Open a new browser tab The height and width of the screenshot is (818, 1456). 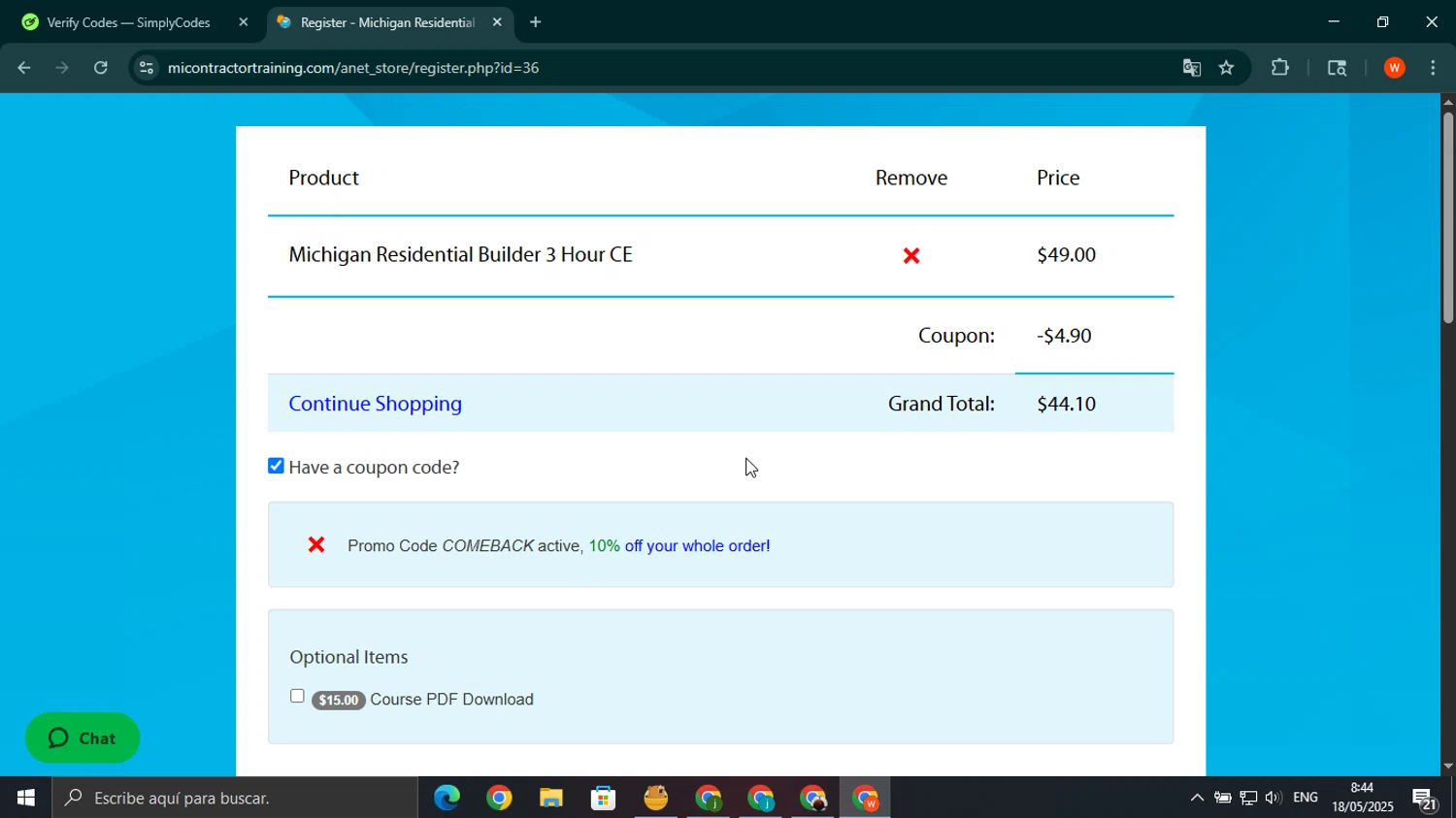click(536, 22)
